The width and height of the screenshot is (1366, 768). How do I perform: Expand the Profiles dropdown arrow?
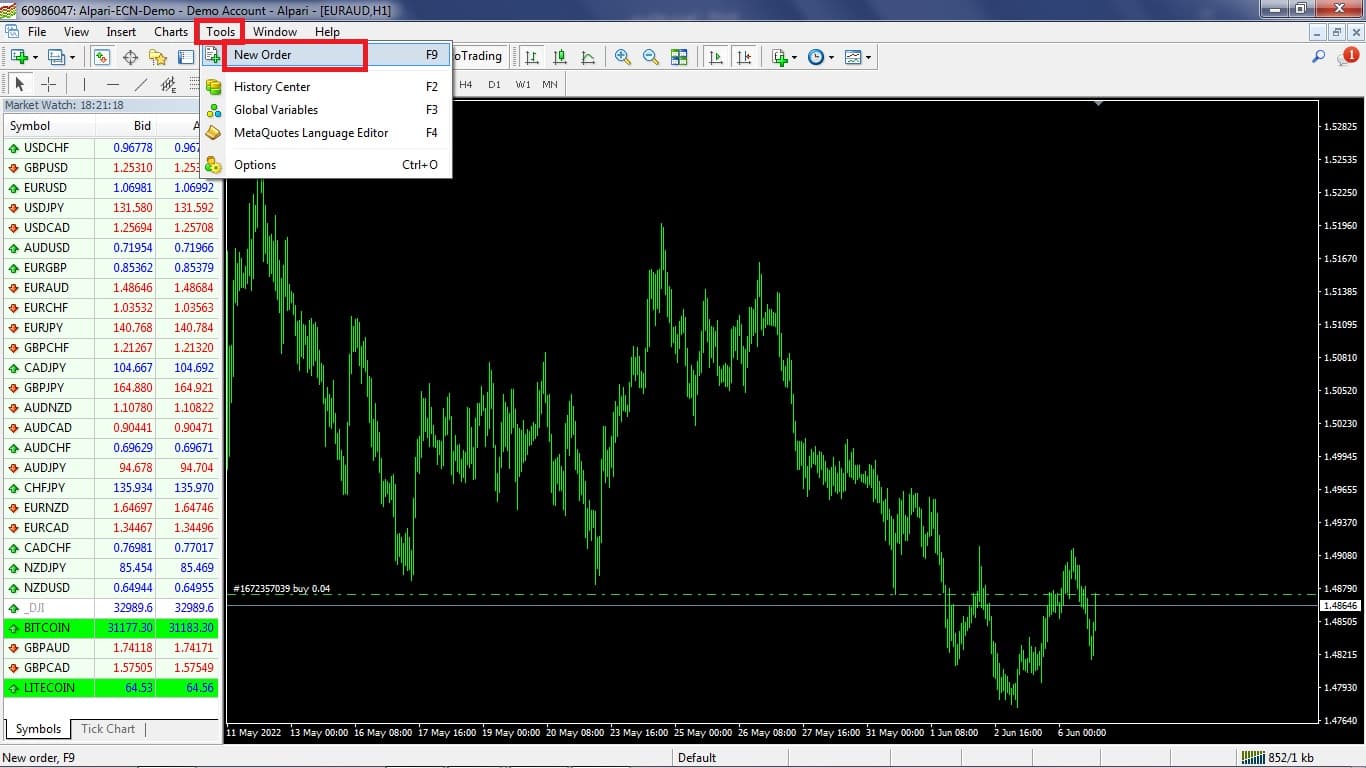point(73,57)
